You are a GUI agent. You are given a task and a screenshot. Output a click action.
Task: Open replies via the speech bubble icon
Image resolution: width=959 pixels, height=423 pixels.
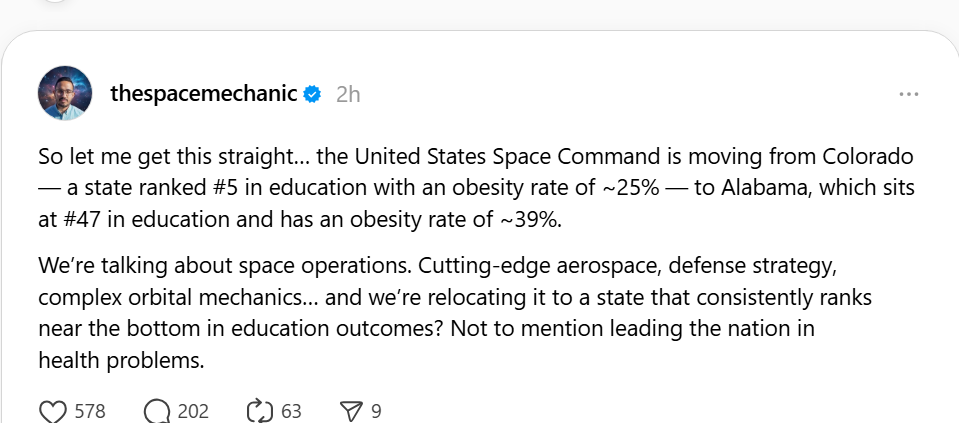[157, 411]
